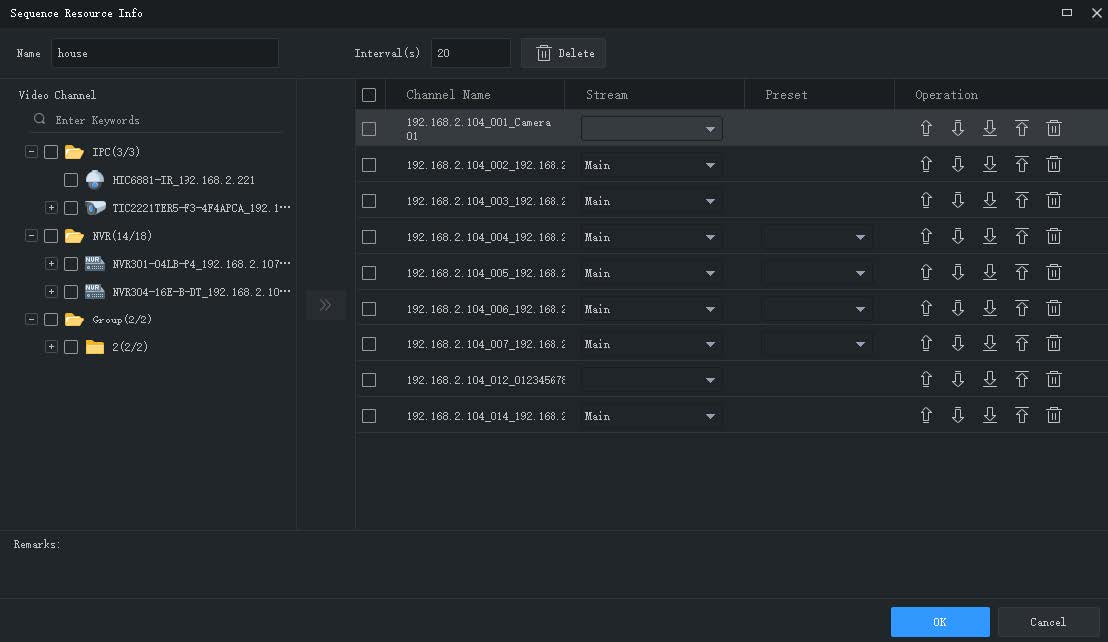The image size is (1108, 642).
Task: Click the Name field containing house
Action: tap(165, 53)
